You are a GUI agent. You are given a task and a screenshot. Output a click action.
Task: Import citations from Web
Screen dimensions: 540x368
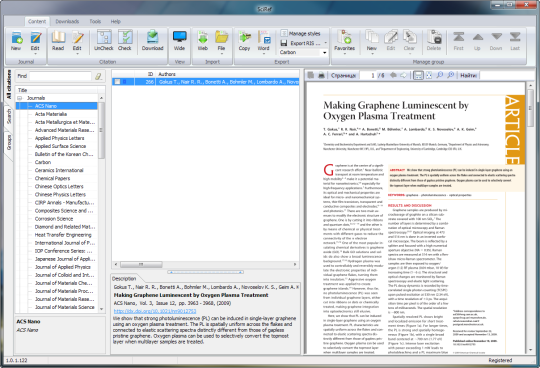(x=202, y=41)
